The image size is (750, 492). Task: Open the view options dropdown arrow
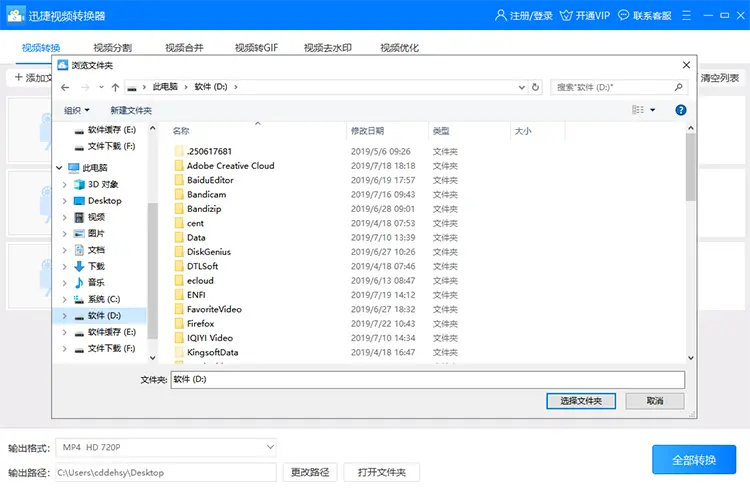pyautogui.click(x=652, y=110)
